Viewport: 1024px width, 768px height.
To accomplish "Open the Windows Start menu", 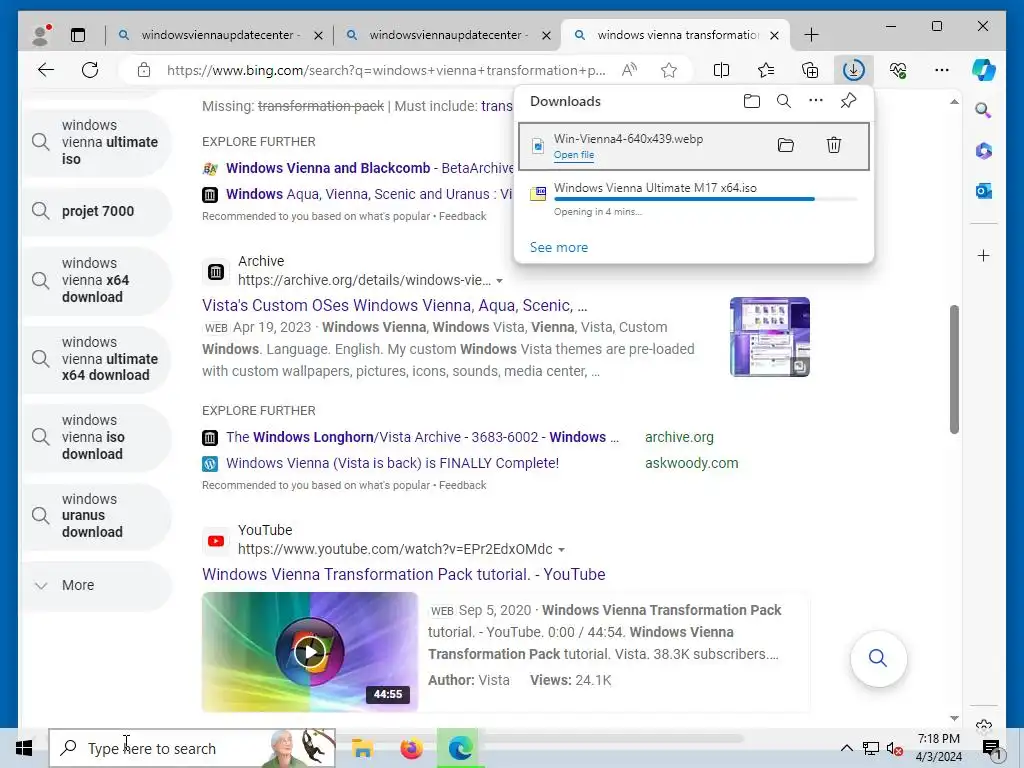I will (x=24, y=748).
